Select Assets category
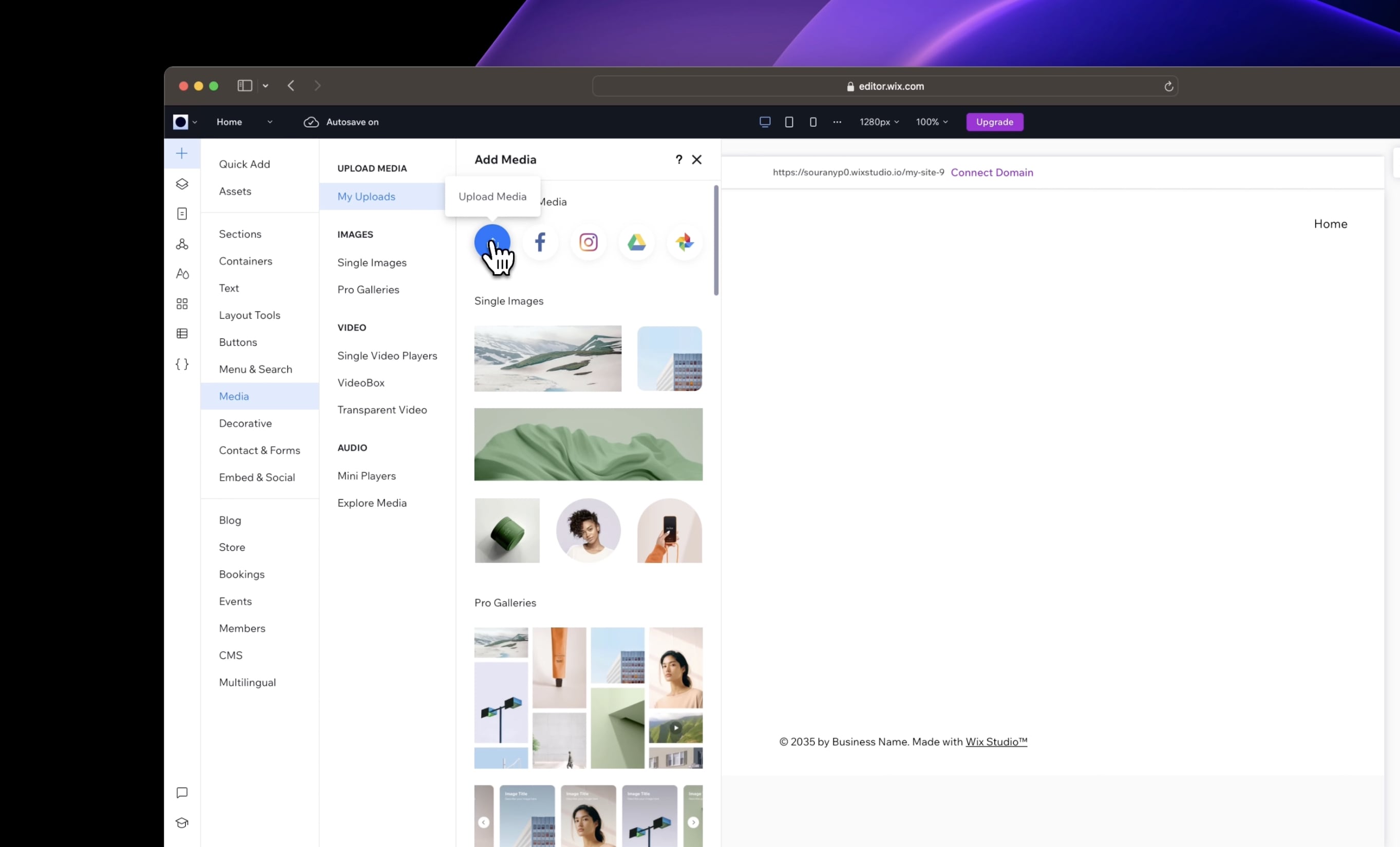This screenshot has height=847, width=1400. pos(235,191)
